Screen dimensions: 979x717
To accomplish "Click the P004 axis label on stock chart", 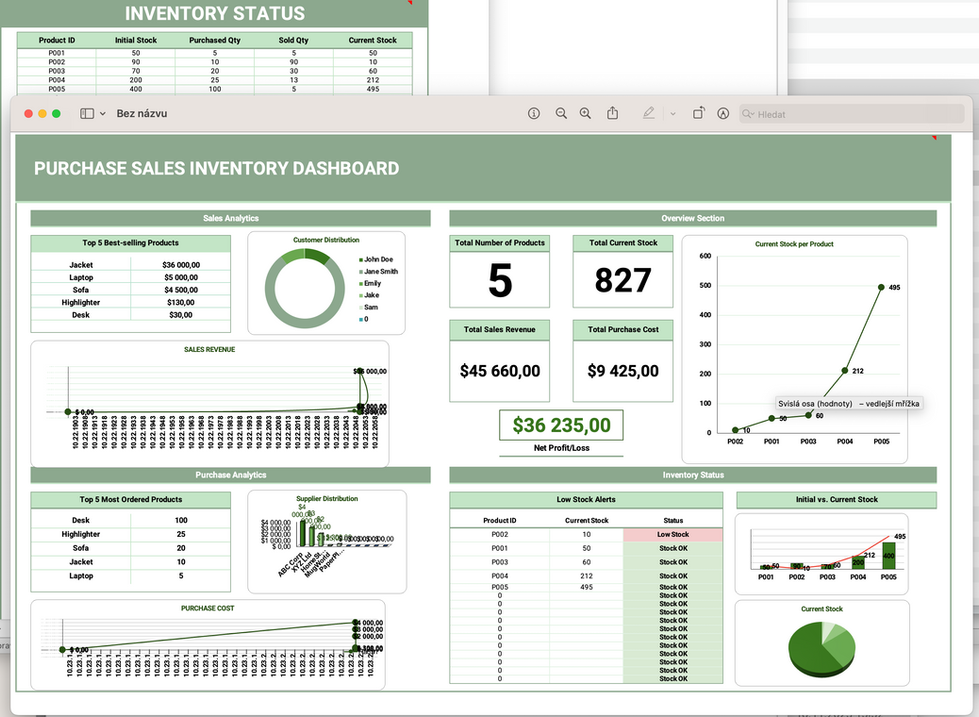I will coord(845,441).
